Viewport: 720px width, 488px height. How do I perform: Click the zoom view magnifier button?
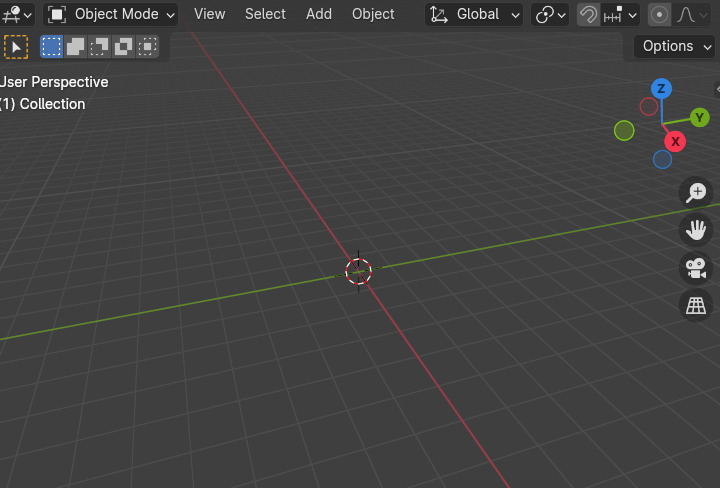tap(696, 192)
